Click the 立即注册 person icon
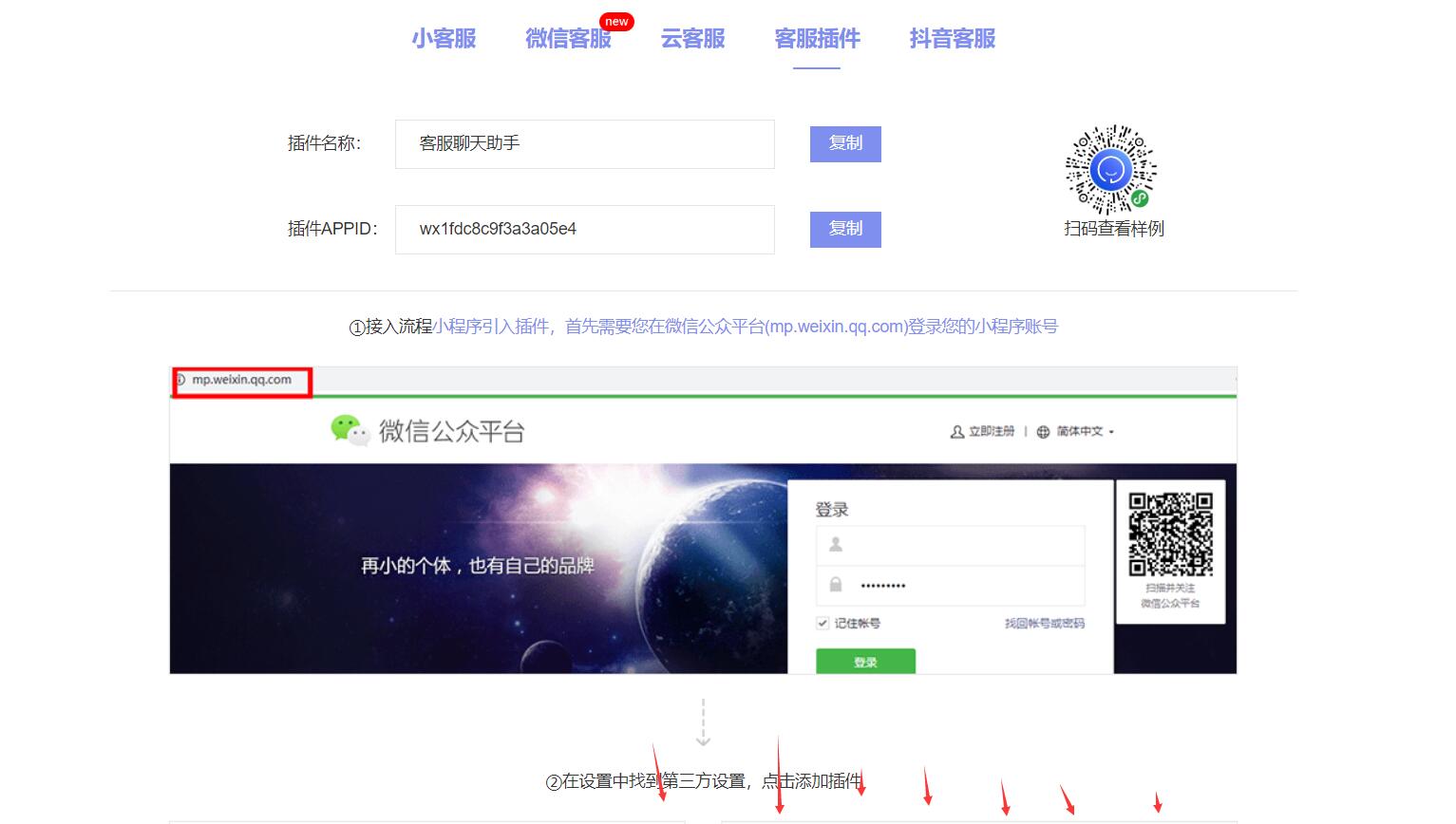The image size is (1456, 824). coord(956,432)
